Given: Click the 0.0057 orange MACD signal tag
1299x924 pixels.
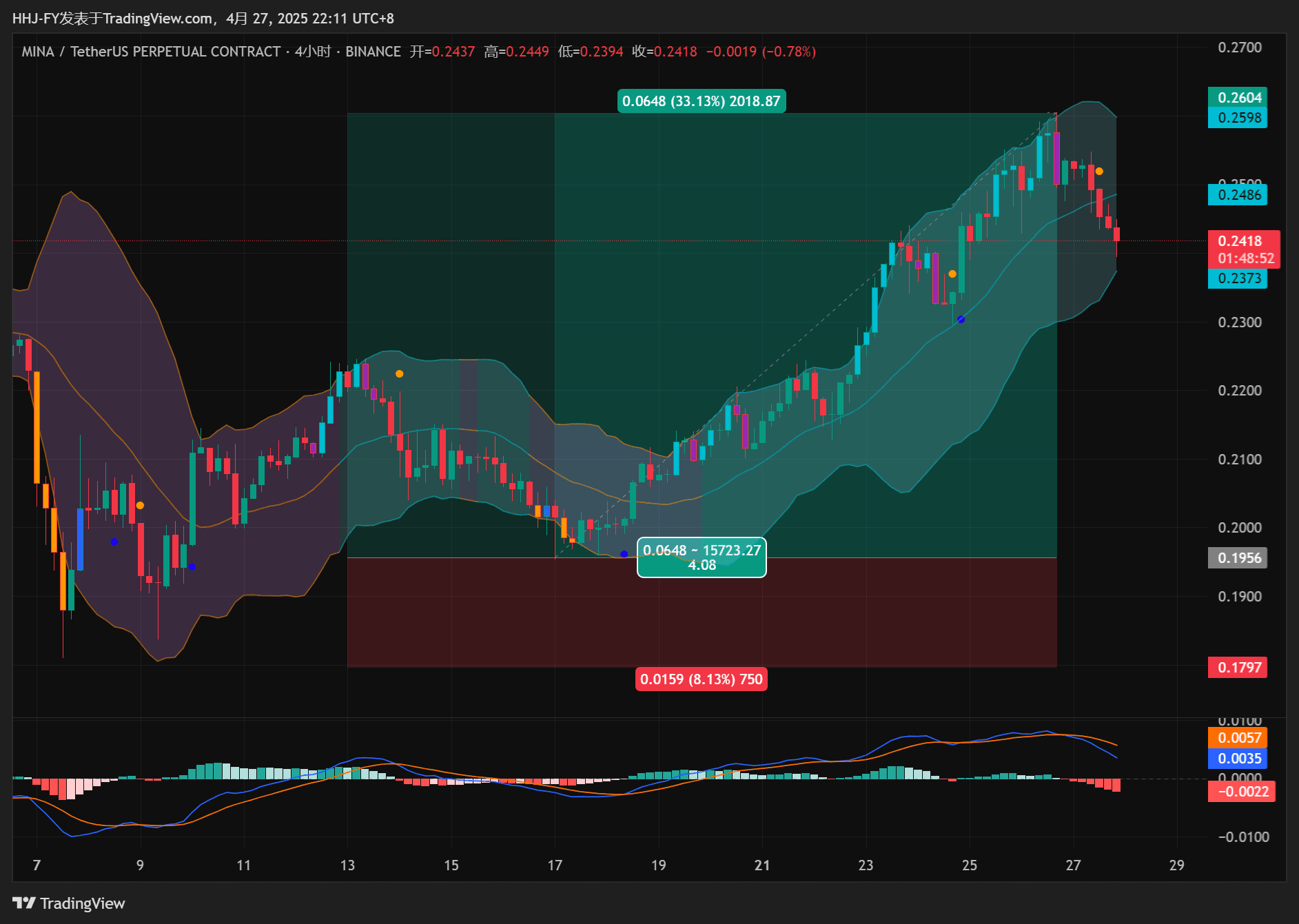Looking at the screenshot, I should pos(1238,738).
